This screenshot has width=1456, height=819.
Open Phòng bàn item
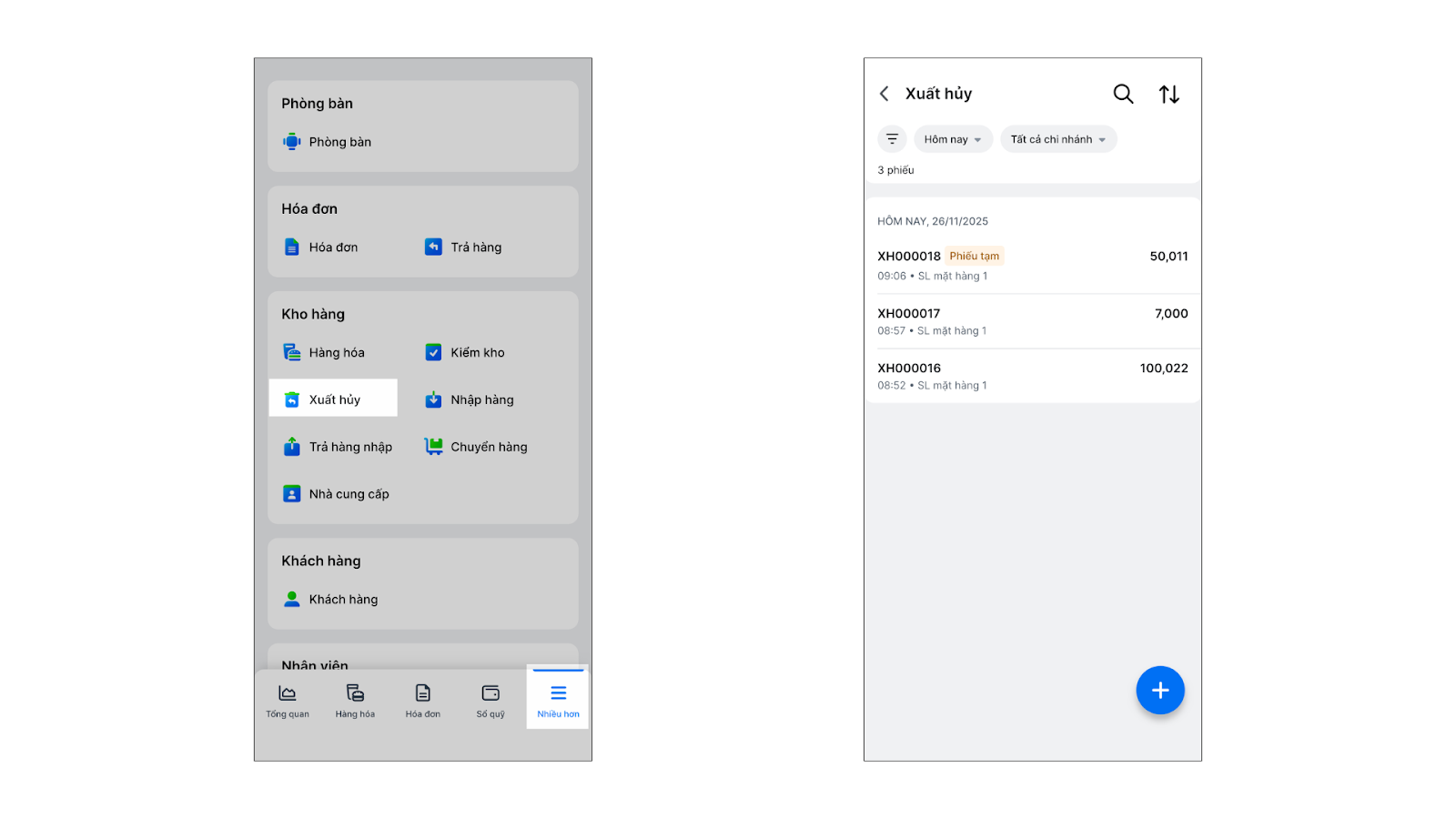click(328, 142)
